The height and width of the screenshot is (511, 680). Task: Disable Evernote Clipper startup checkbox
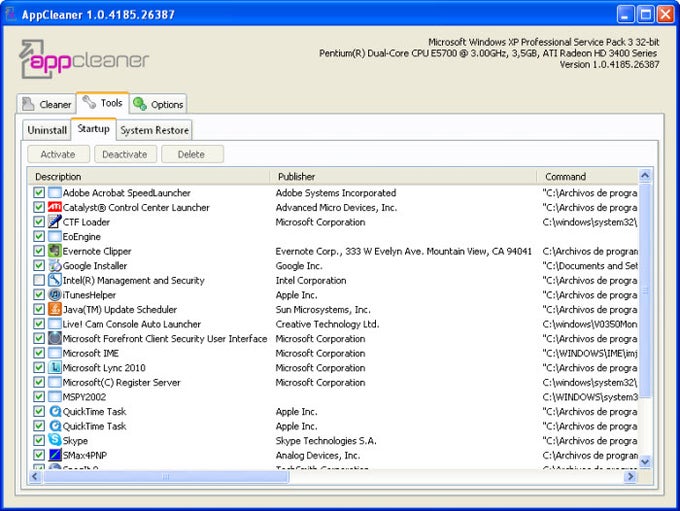pyautogui.click(x=39, y=251)
